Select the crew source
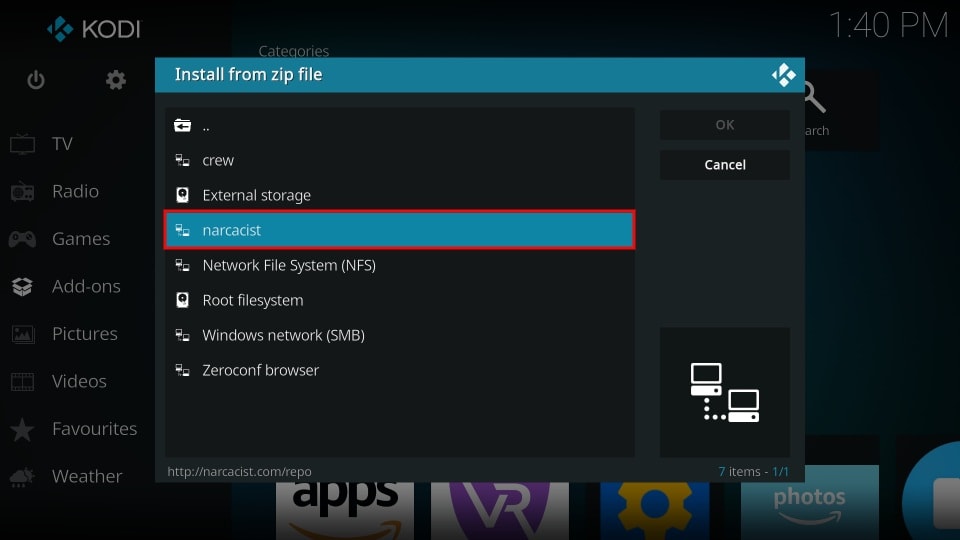 (399, 160)
